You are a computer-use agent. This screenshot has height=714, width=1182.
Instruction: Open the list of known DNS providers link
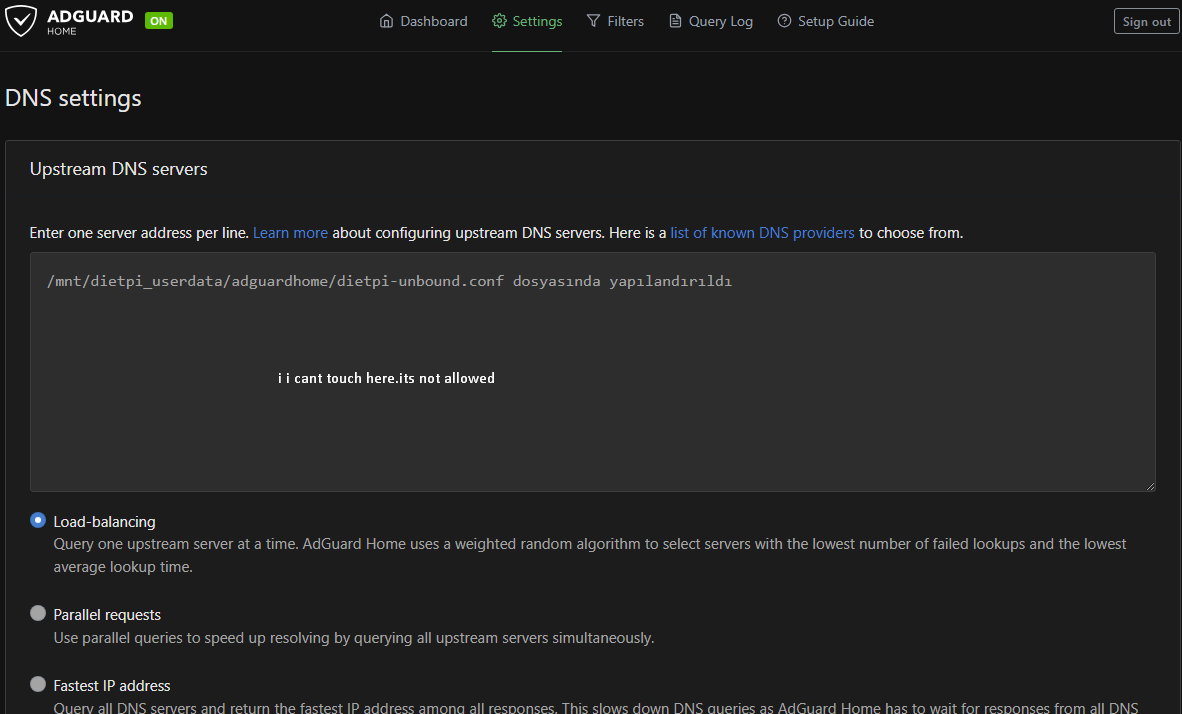[762, 233]
